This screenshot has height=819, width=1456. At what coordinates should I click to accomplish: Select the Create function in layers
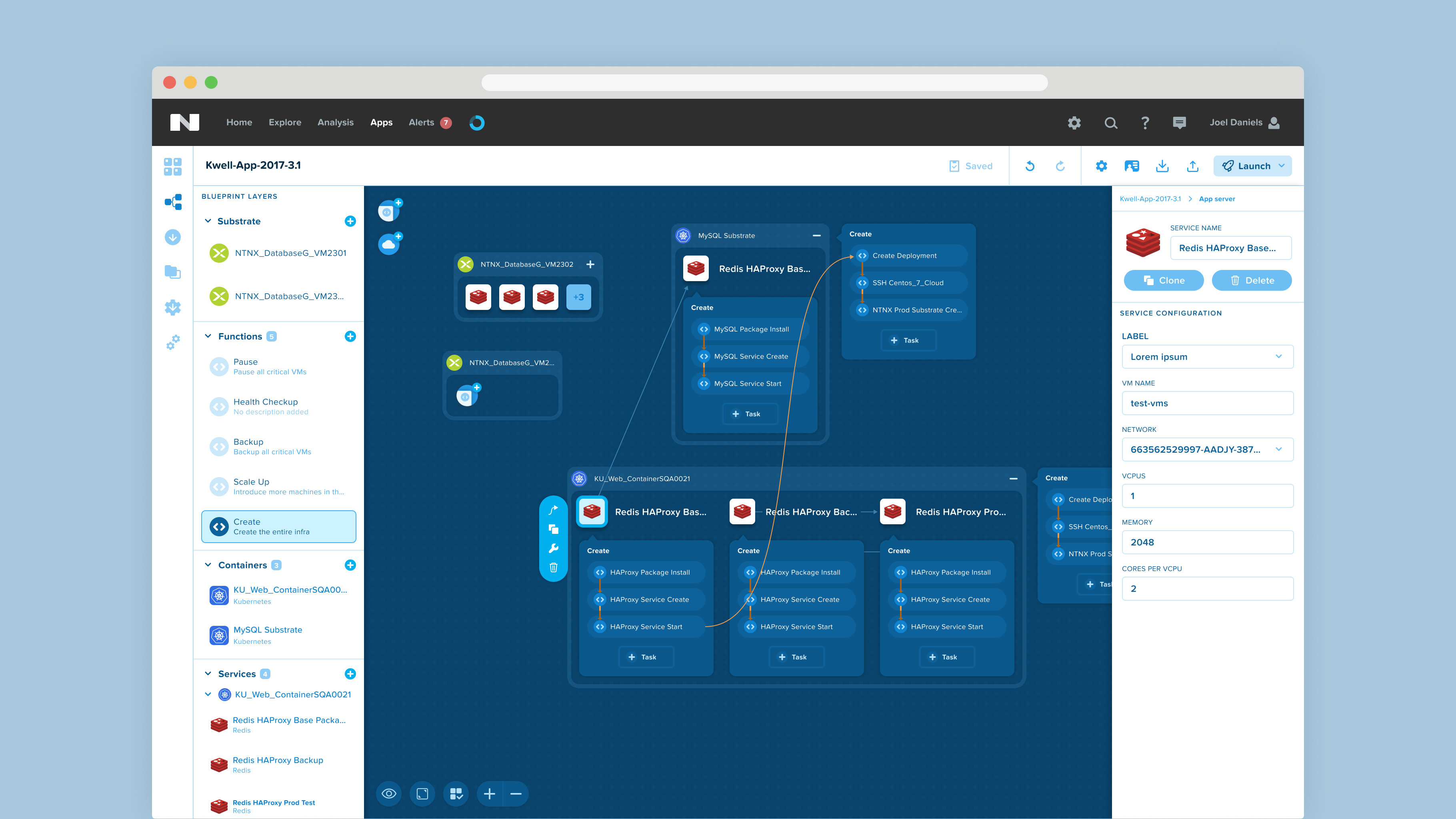pyautogui.click(x=279, y=527)
